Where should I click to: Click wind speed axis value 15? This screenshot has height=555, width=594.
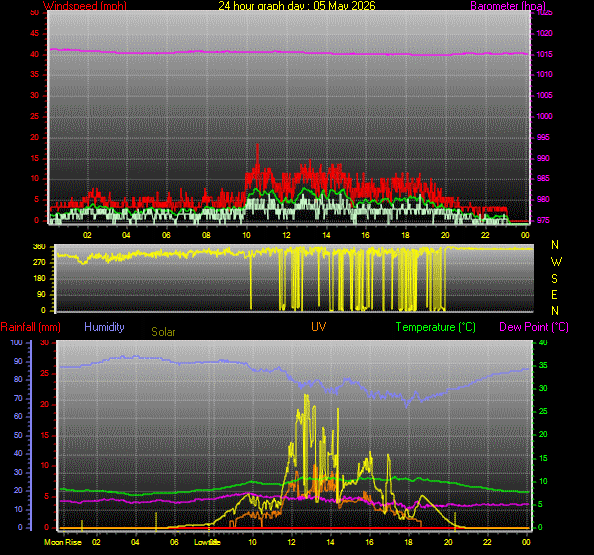(x=34, y=158)
